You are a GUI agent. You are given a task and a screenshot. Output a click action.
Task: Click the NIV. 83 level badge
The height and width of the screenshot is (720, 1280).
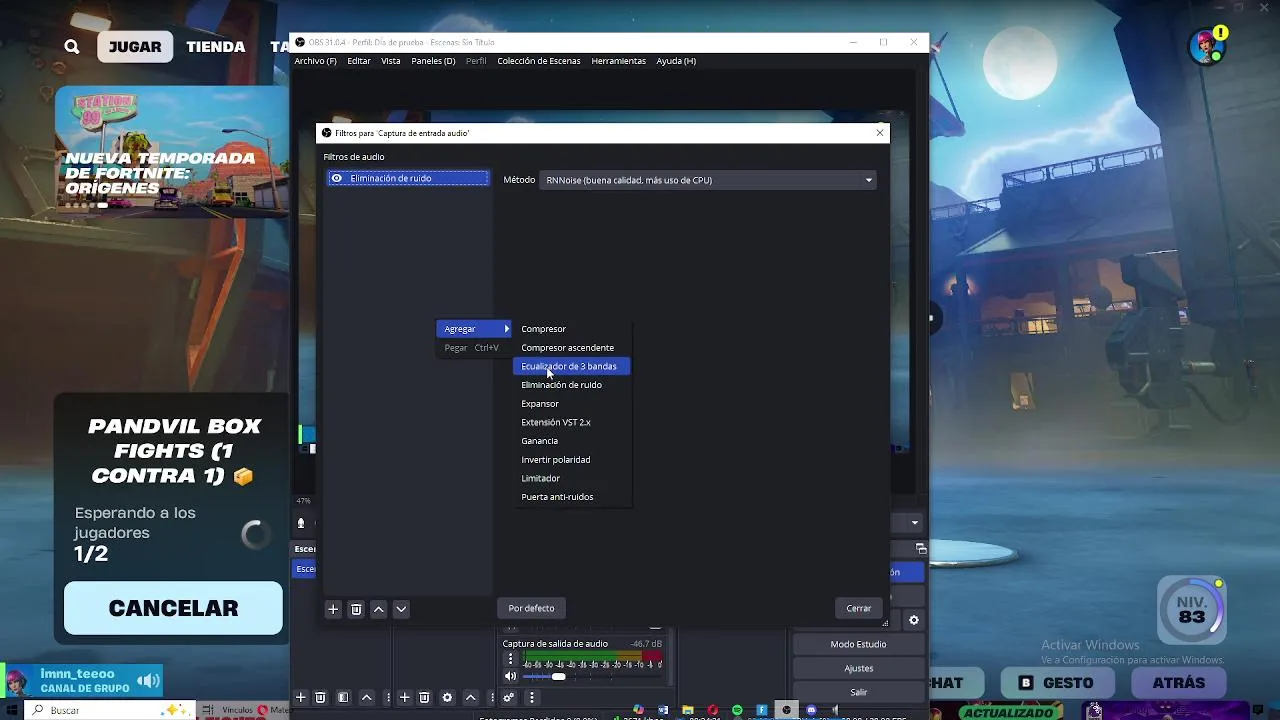click(1191, 610)
